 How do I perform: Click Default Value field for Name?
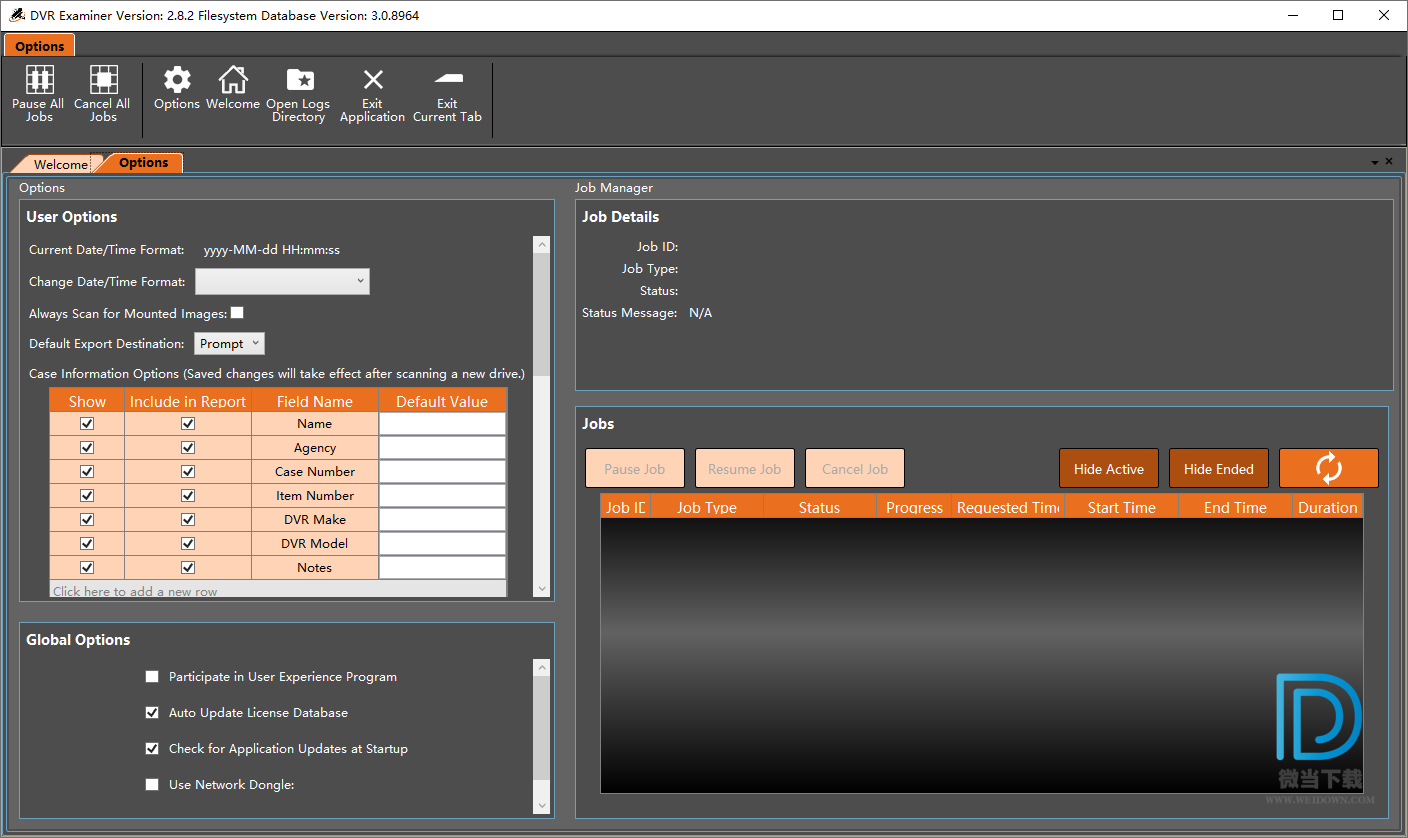[442, 424]
